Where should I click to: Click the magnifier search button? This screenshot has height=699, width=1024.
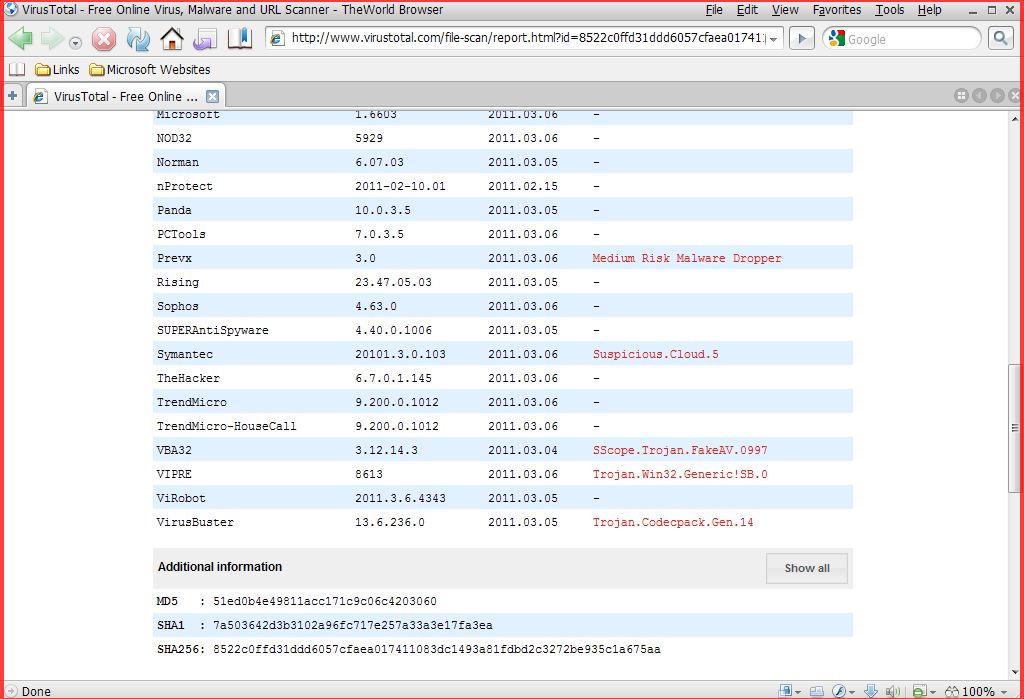[x=1000, y=39]
